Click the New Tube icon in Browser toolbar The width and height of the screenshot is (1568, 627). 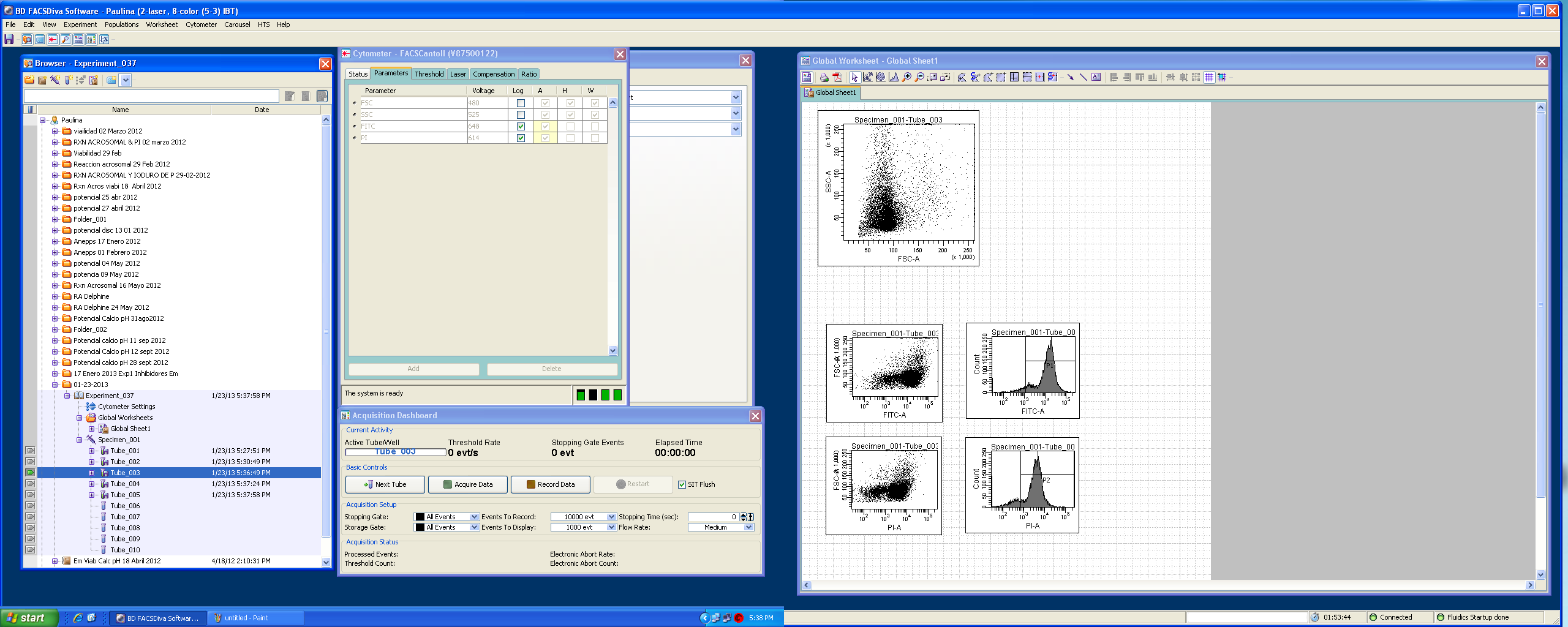[x=68, y=80]
